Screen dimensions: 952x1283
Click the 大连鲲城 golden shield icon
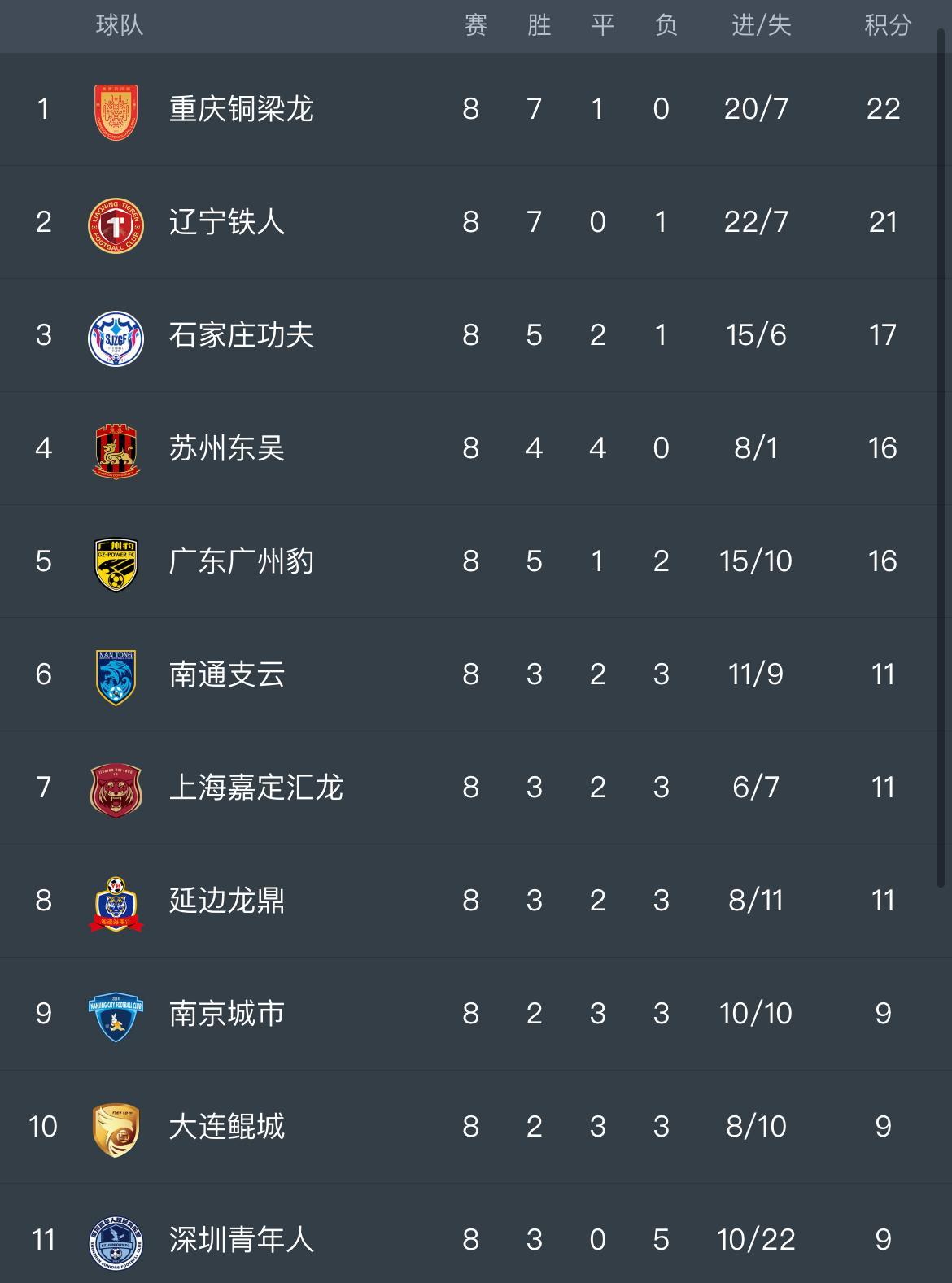click(116, 1127)
